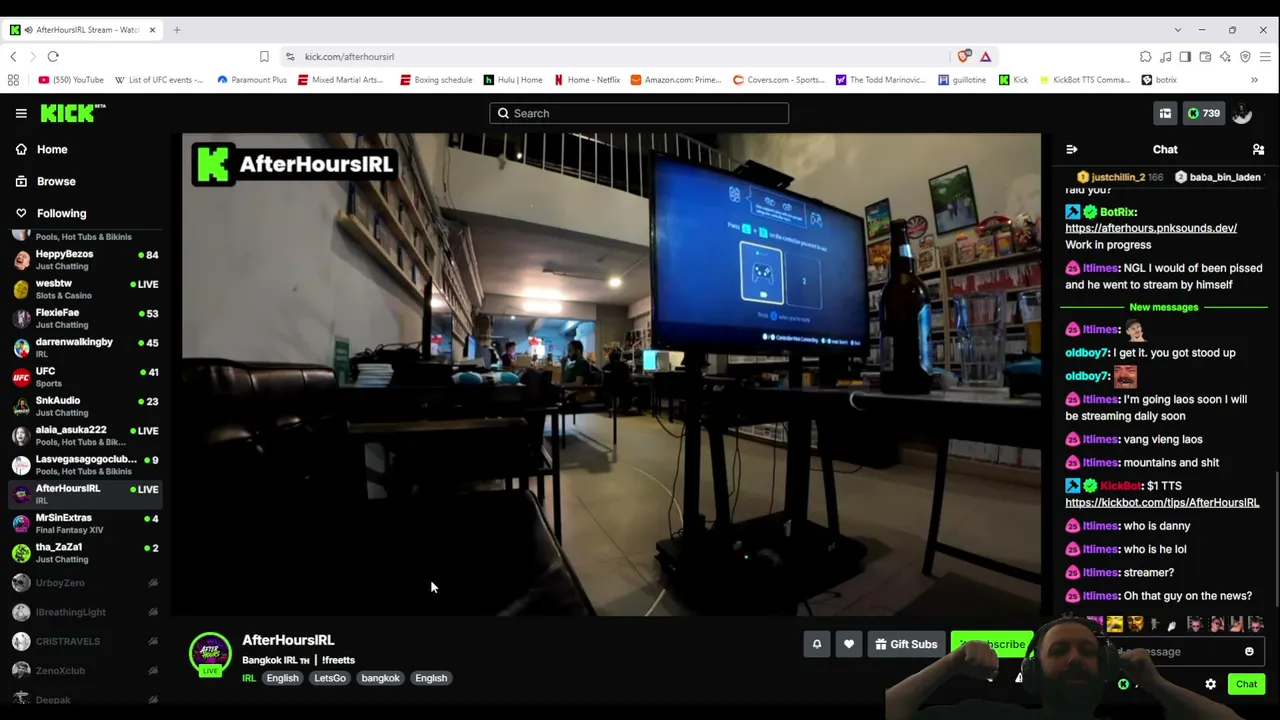
Task: Open the Paramount Plus bookmark
Action: click(x=251, y=80)
